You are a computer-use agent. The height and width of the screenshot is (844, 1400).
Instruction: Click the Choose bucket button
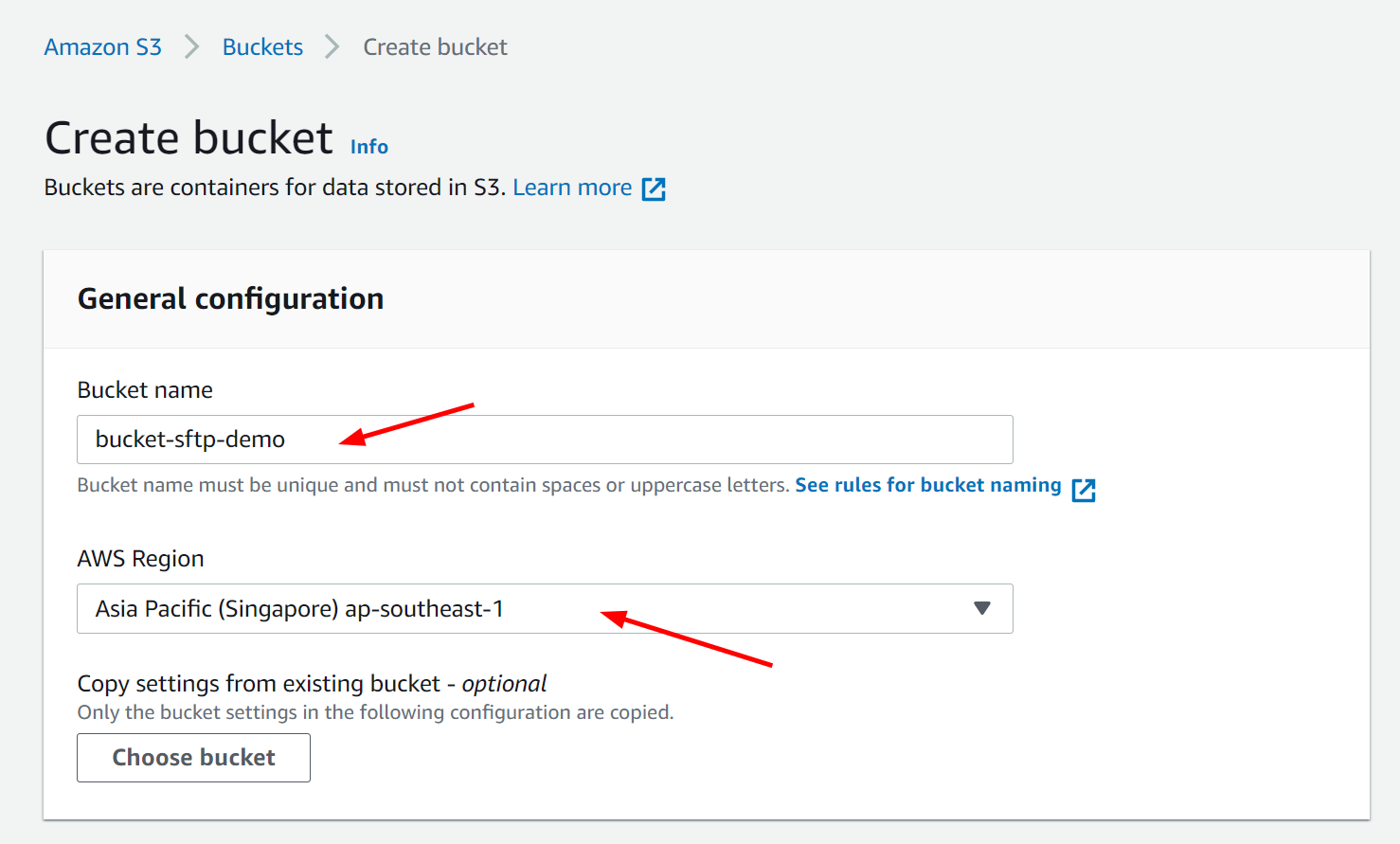pyautogui.click(x=193, y=758)
